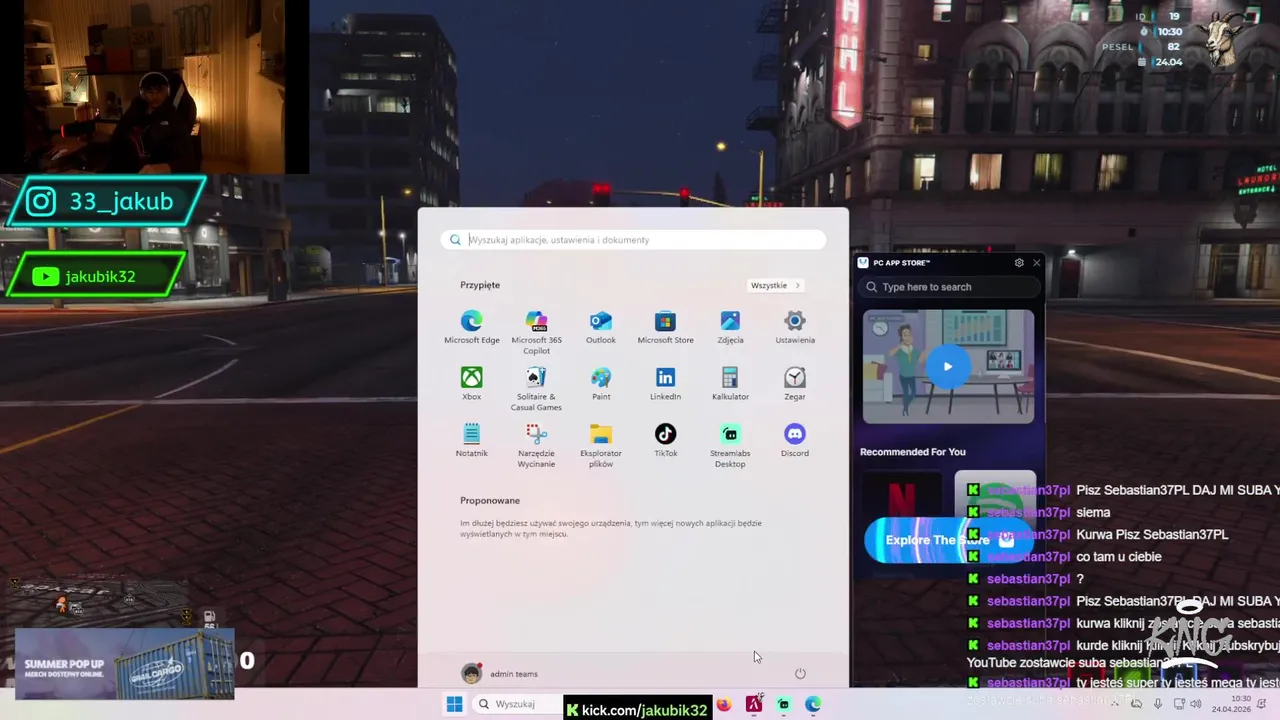Image resolution: width=1280 pixels, height=720 pixels.
Task: Open Eksplorator plików file explorer
Action: point(601,445)
